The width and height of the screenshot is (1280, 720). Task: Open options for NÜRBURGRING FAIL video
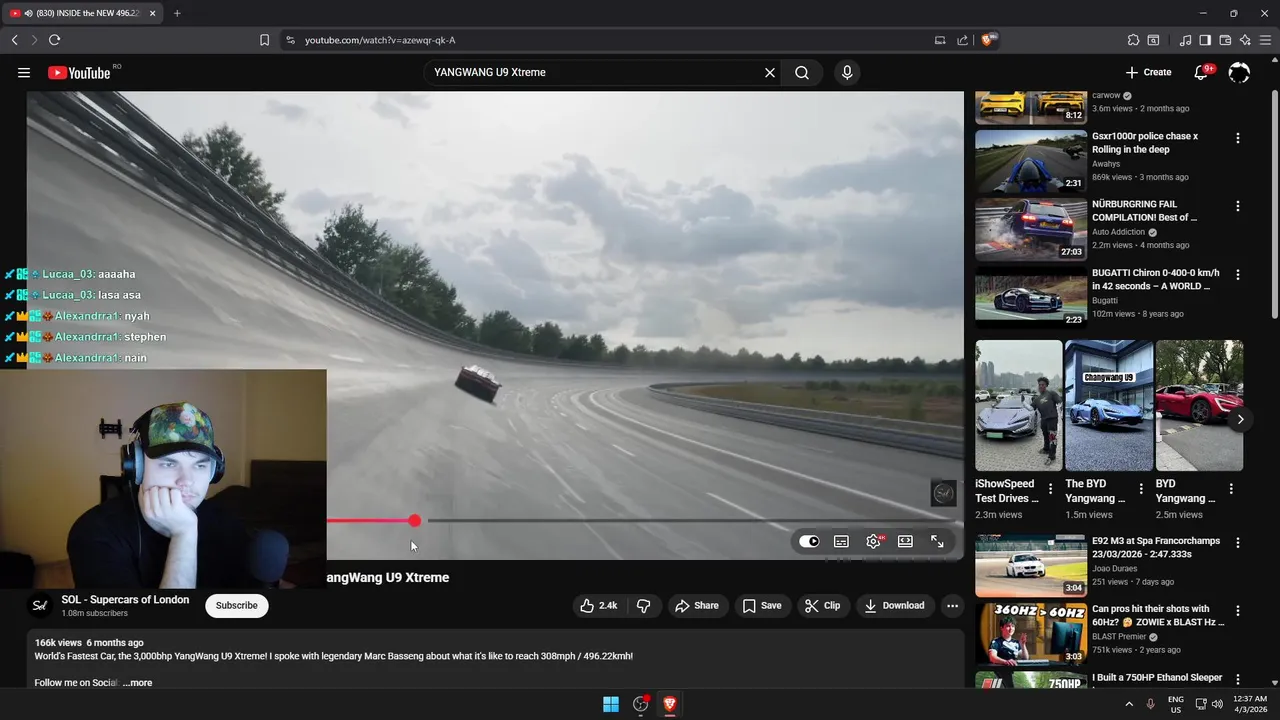tap(1237, 206)
